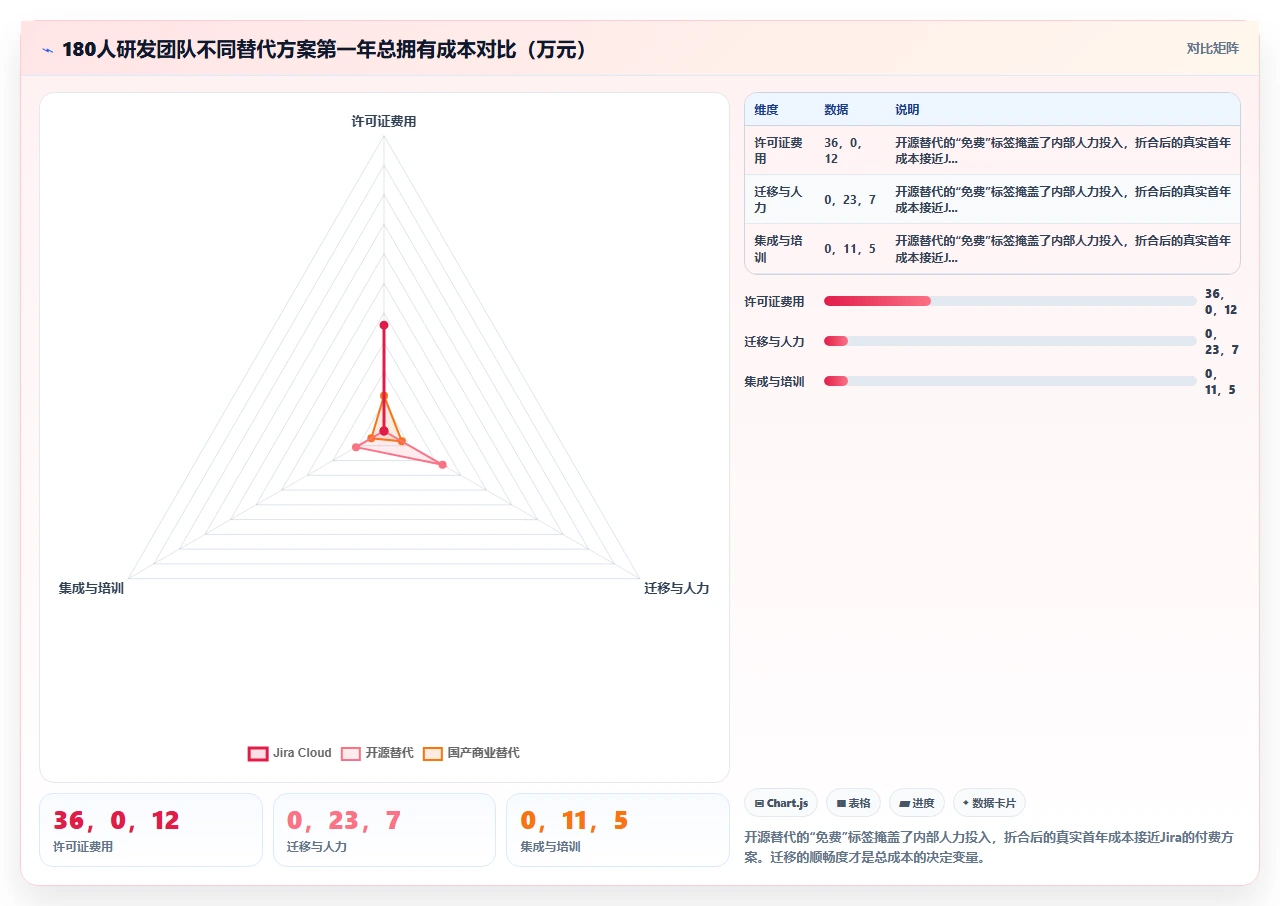Click table cell 迁移与人力 in 维度 column

780,199
